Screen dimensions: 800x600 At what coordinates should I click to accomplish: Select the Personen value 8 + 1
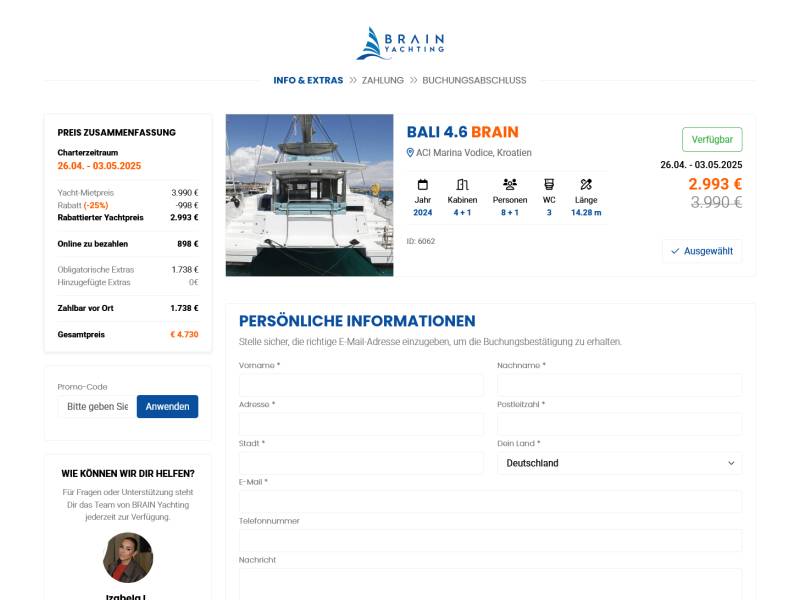pos(510,213)
